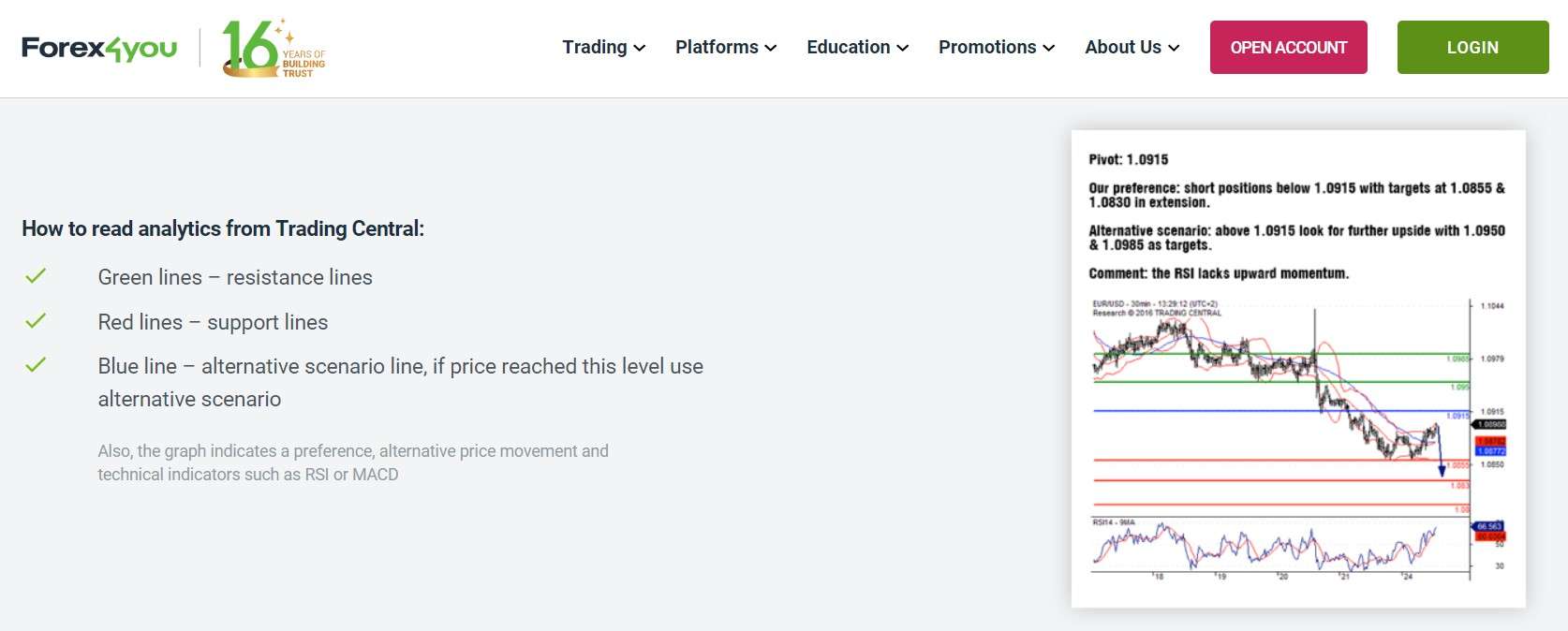Click 'Comment: the RSI lacks upward momentum' text

click(1219, 273)
